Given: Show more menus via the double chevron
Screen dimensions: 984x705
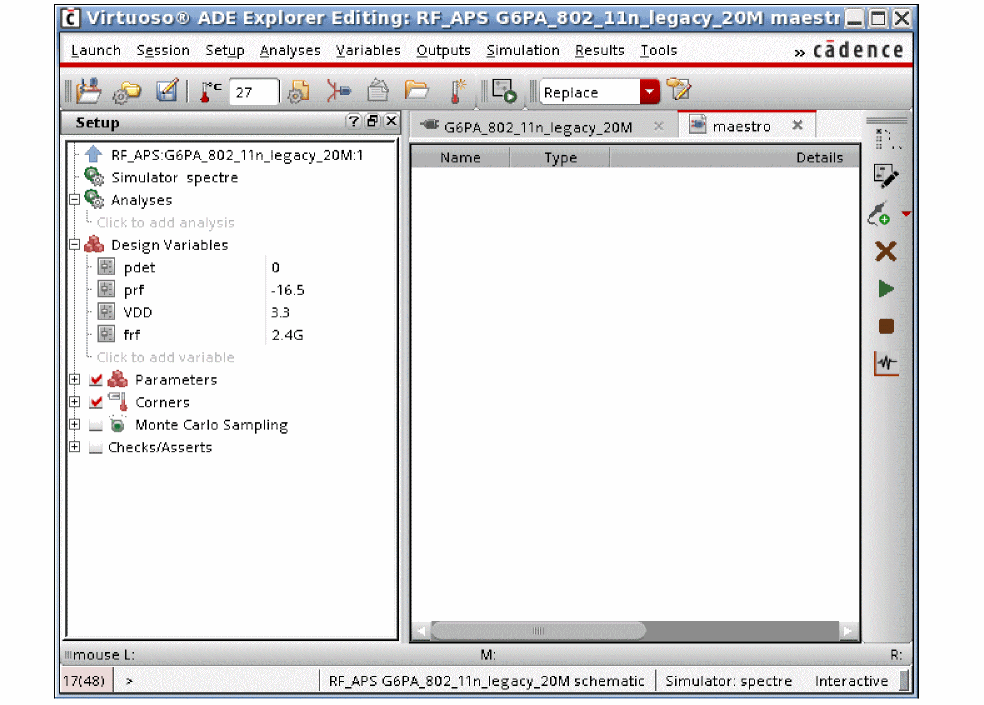Looking at the screenshot, I should [x=800, y=53].
